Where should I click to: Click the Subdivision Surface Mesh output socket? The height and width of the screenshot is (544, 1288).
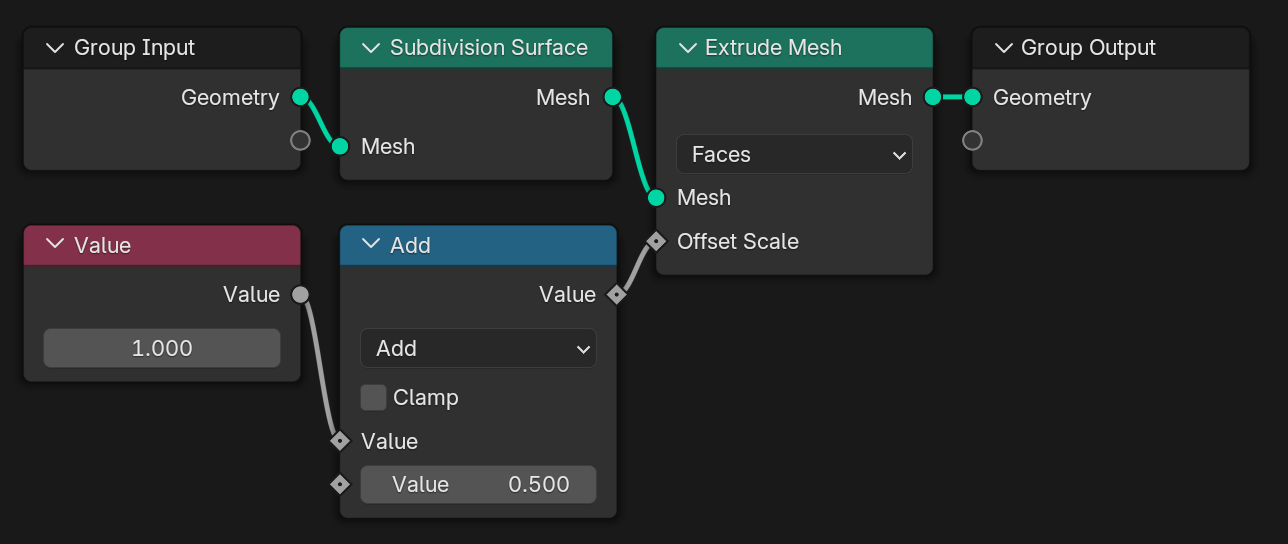pyautogui.click(x=613, y=97)
